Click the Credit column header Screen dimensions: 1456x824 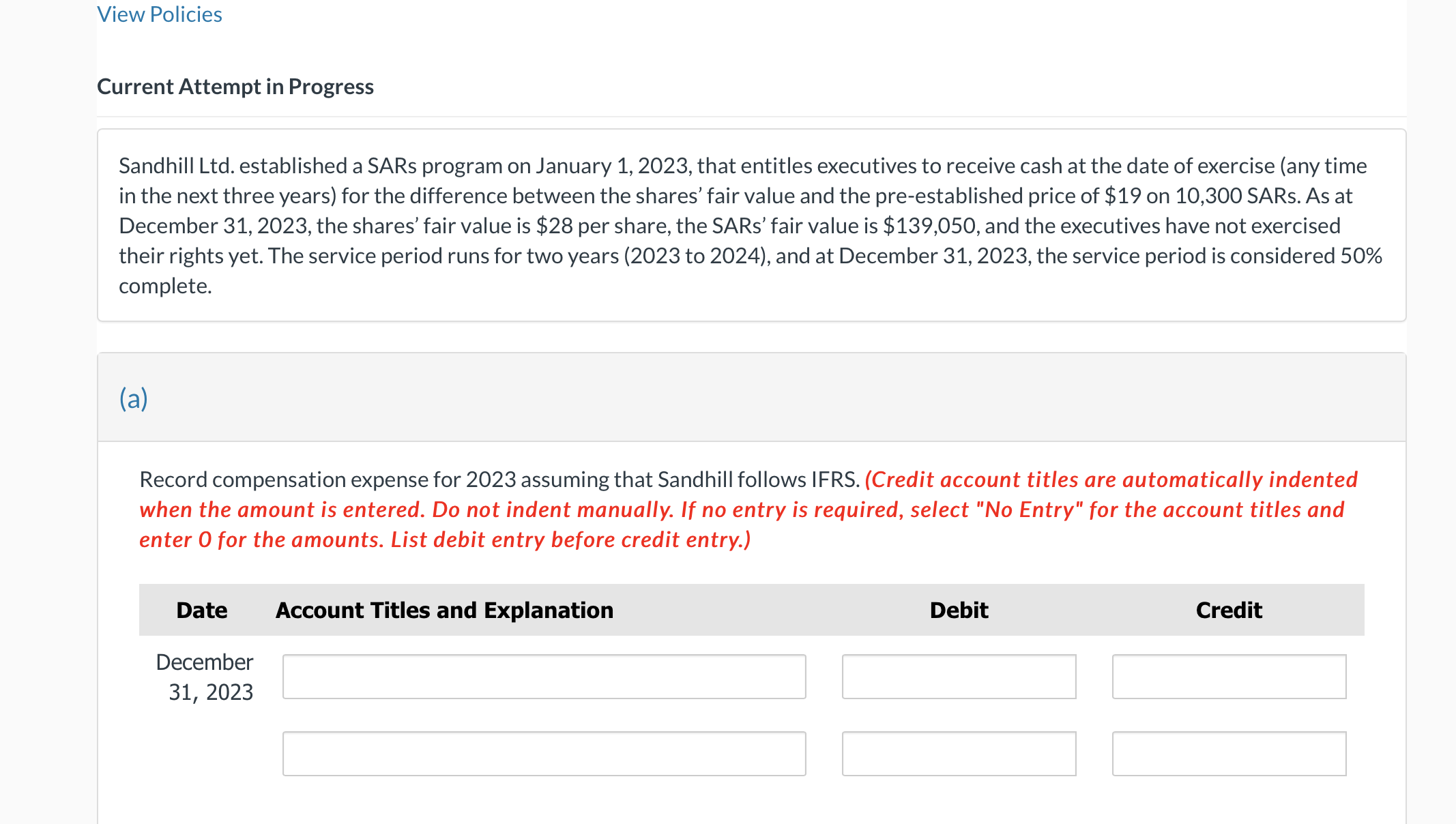click(x=1227, y=609)
